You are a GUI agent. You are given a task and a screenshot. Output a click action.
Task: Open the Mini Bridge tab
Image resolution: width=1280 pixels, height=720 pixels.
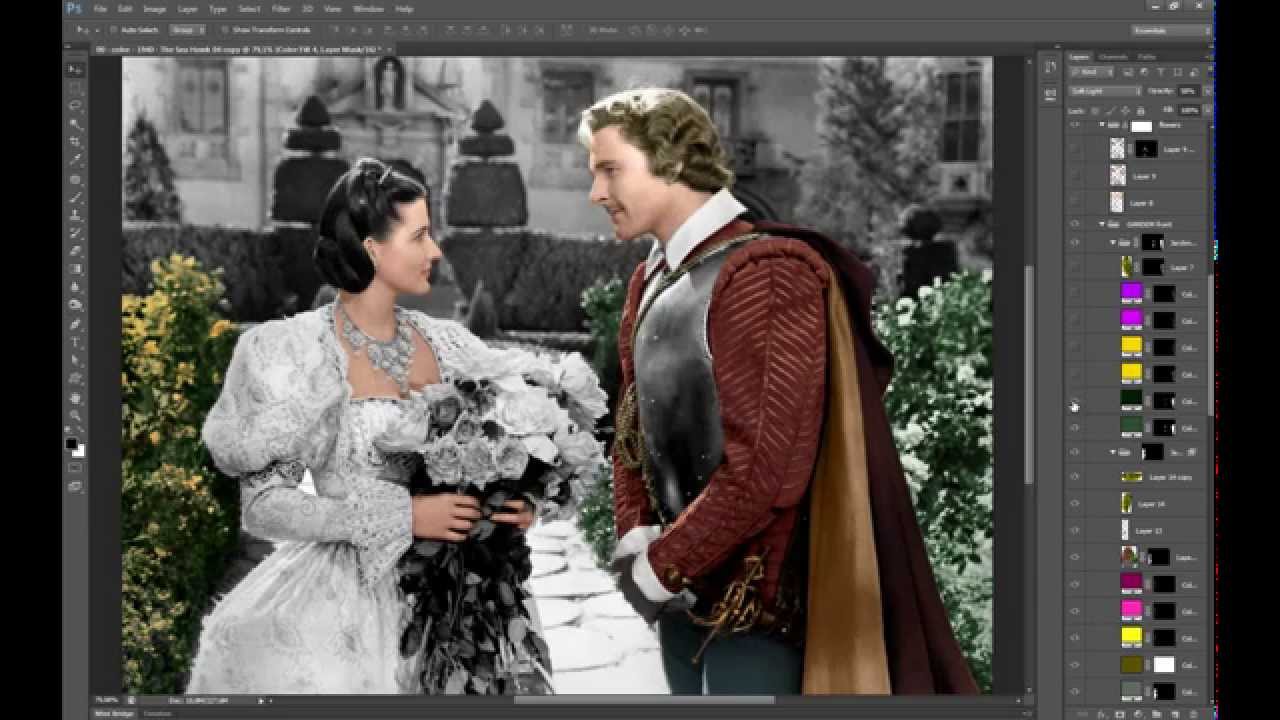click(x=114, y=714)
